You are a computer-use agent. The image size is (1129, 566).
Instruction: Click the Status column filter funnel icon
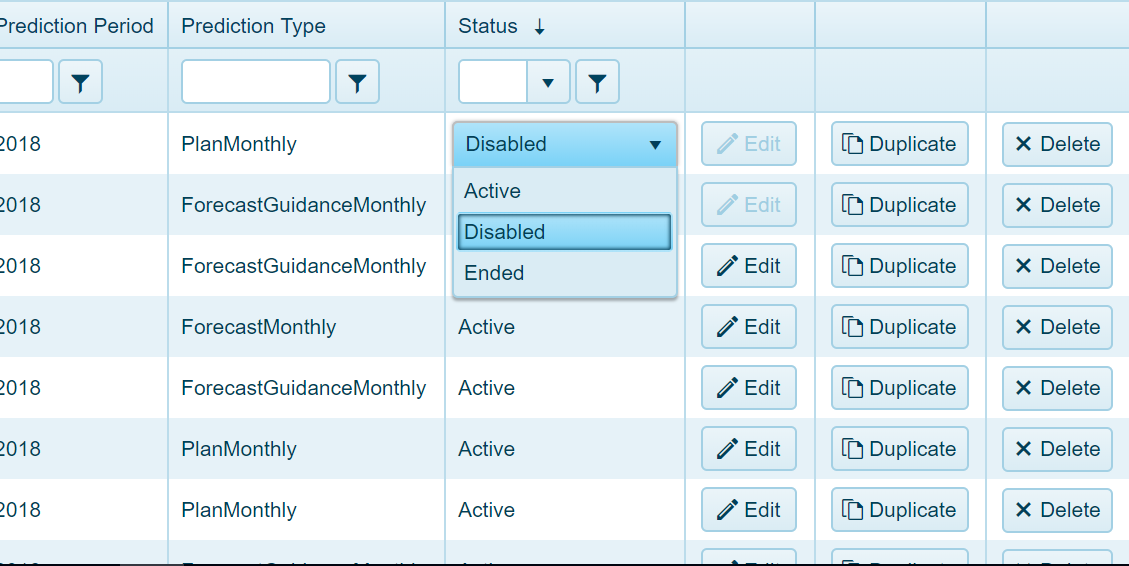597,83
